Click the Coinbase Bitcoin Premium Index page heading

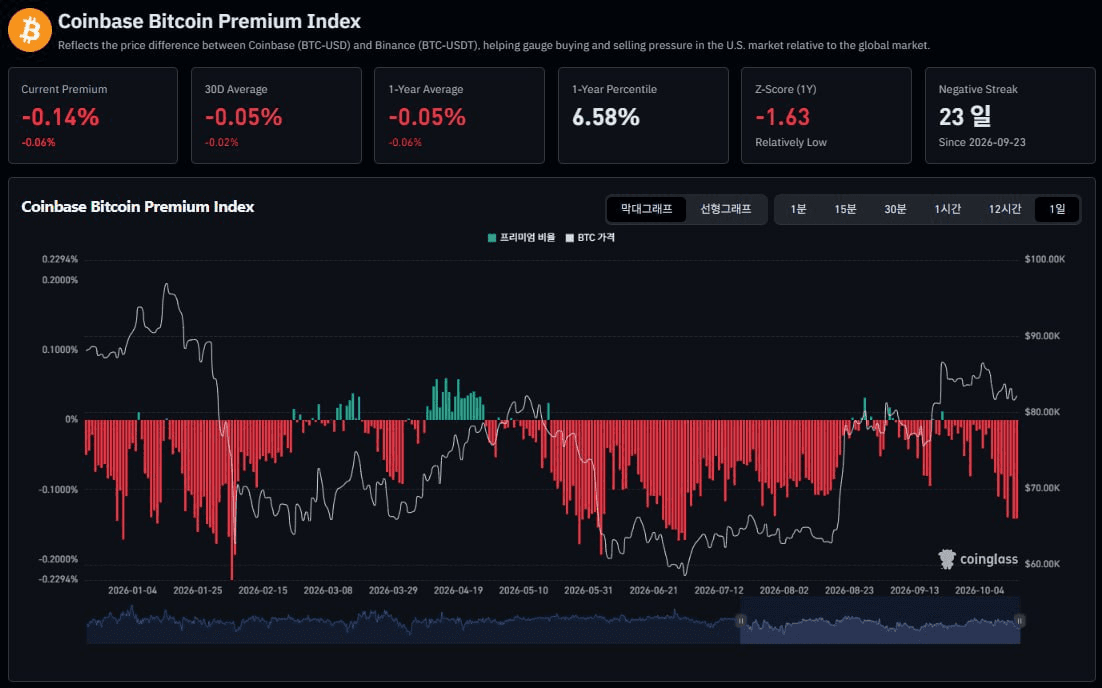click(x=209, y=22)
